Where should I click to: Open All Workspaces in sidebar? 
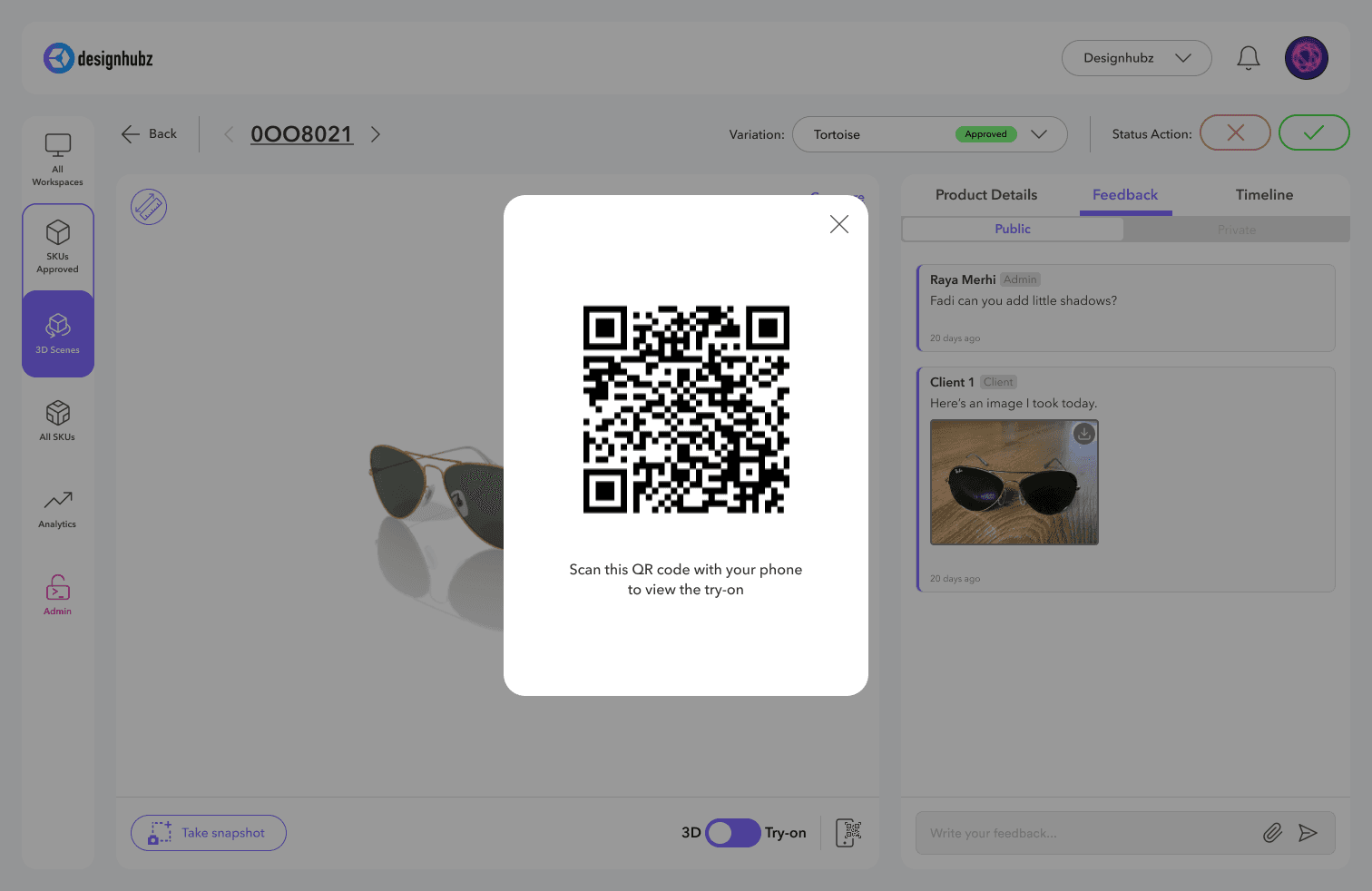click(58, 160)
